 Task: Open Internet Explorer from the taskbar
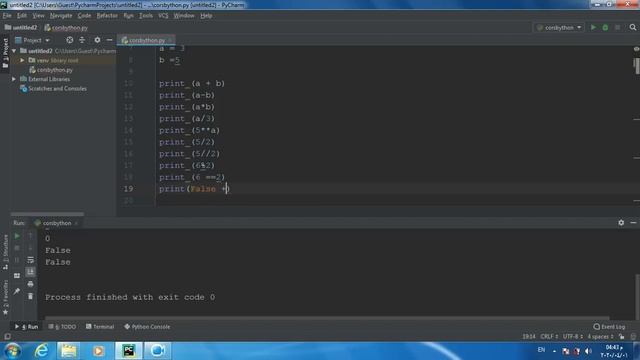41,351
